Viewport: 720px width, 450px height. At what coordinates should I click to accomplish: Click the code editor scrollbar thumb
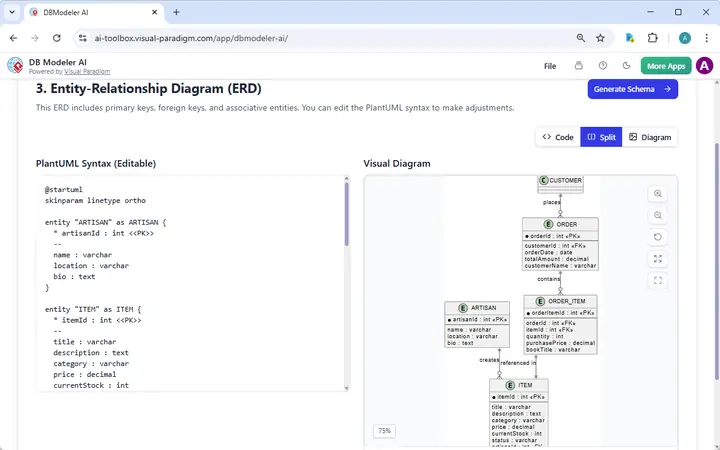tap(347, 214)
